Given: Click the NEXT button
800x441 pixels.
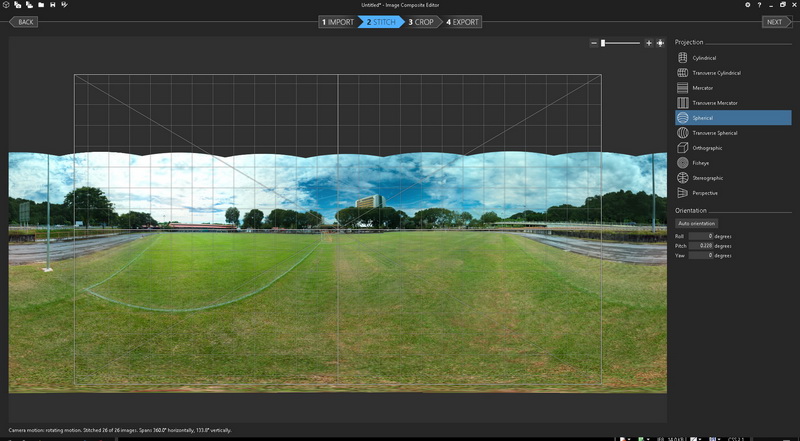Looking at the screenshot, I should [775, 21].
